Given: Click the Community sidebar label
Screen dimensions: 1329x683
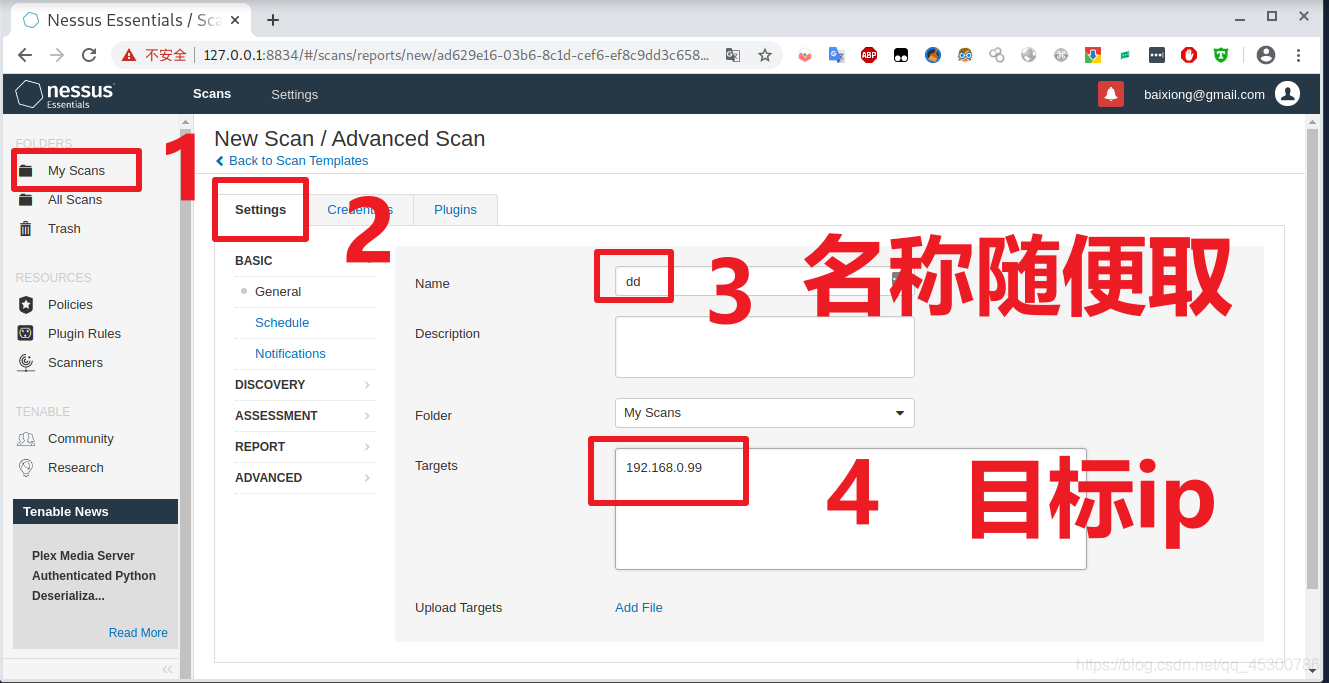Looking at the screenshot, I should pyautogui.click(x=81, y=438).
